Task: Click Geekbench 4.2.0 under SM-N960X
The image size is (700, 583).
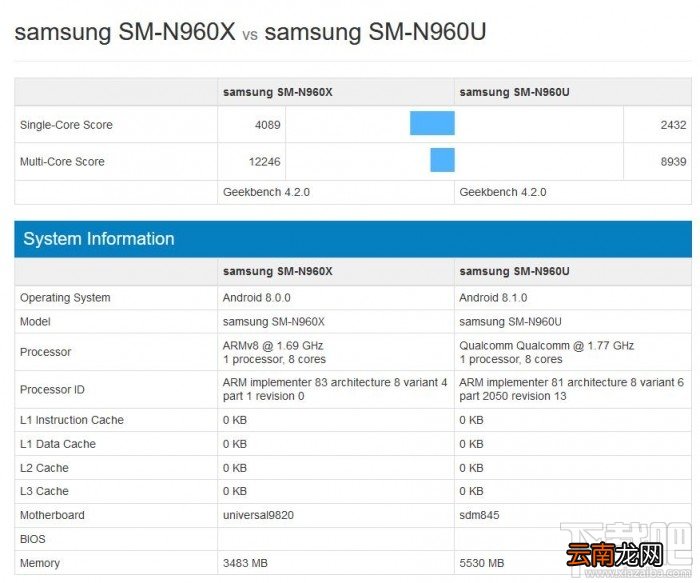Action: click(x=266, y=192)
